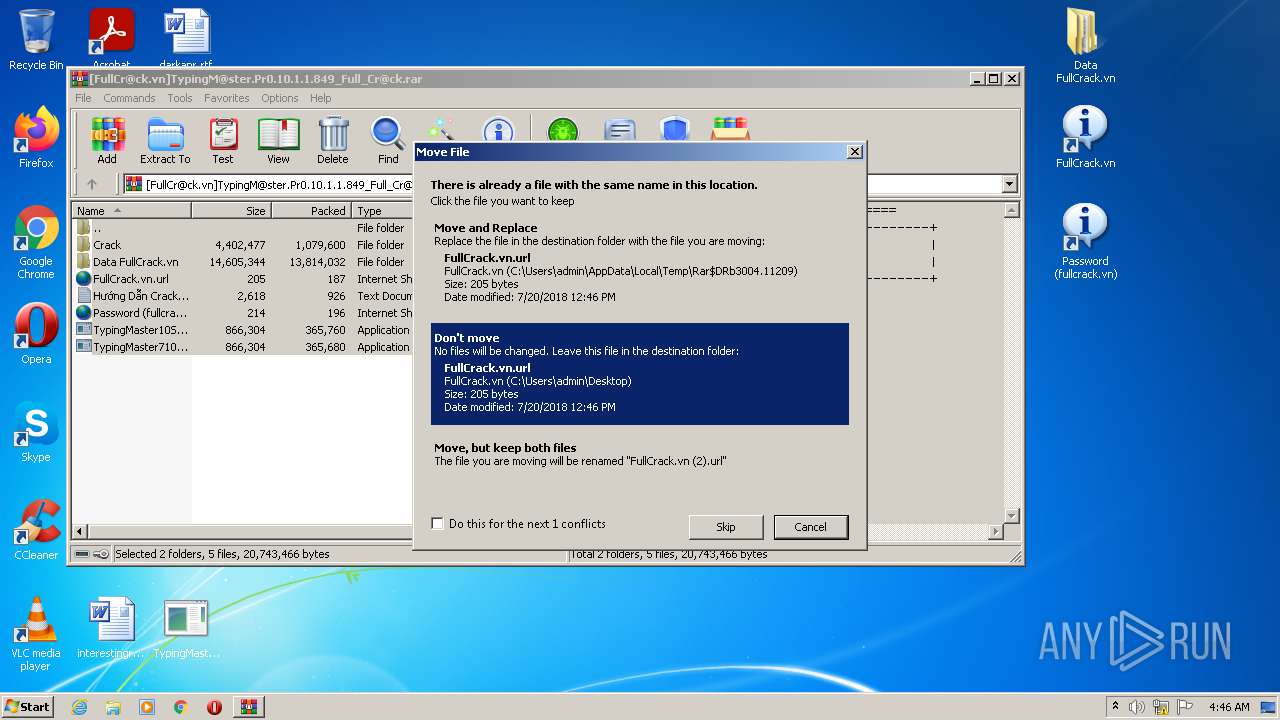The width and height of the screenshot is (1280, 720).
Task: Click the Opera taskbar icon
Action: (214, 707)
